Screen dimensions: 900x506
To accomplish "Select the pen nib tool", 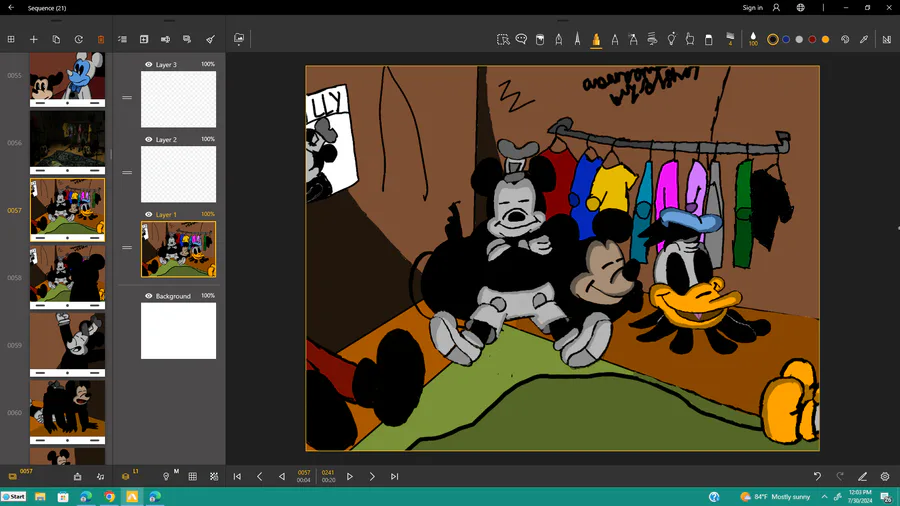I will coord(558,40).
